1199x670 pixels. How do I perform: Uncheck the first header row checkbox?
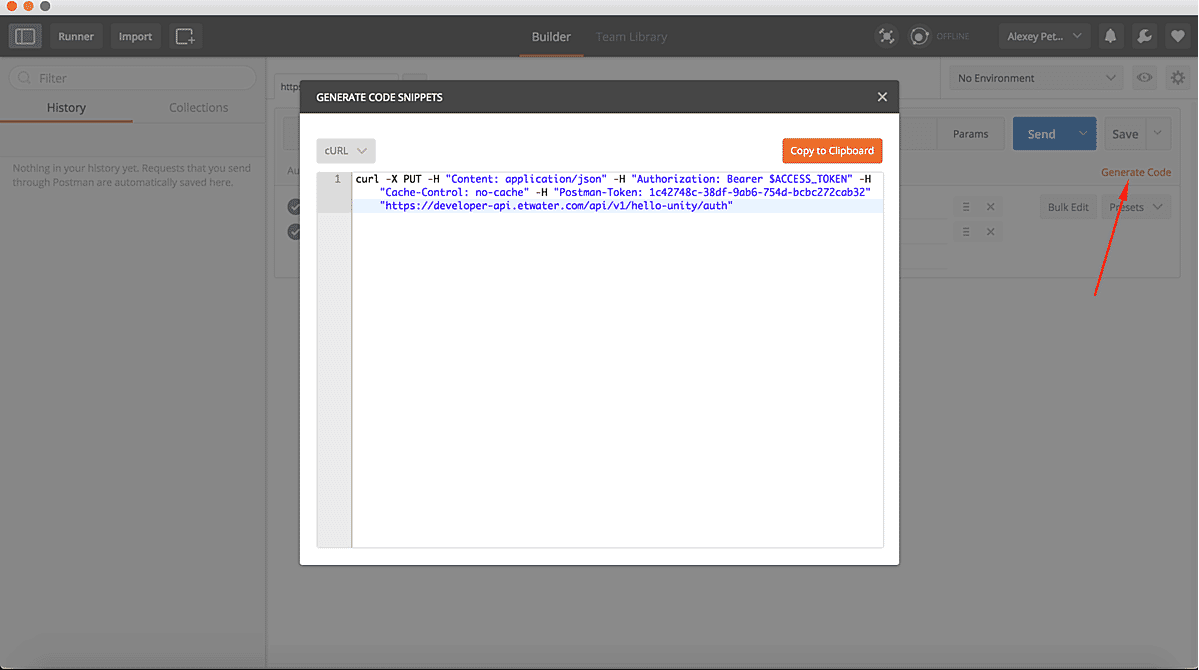pos(294,207)
